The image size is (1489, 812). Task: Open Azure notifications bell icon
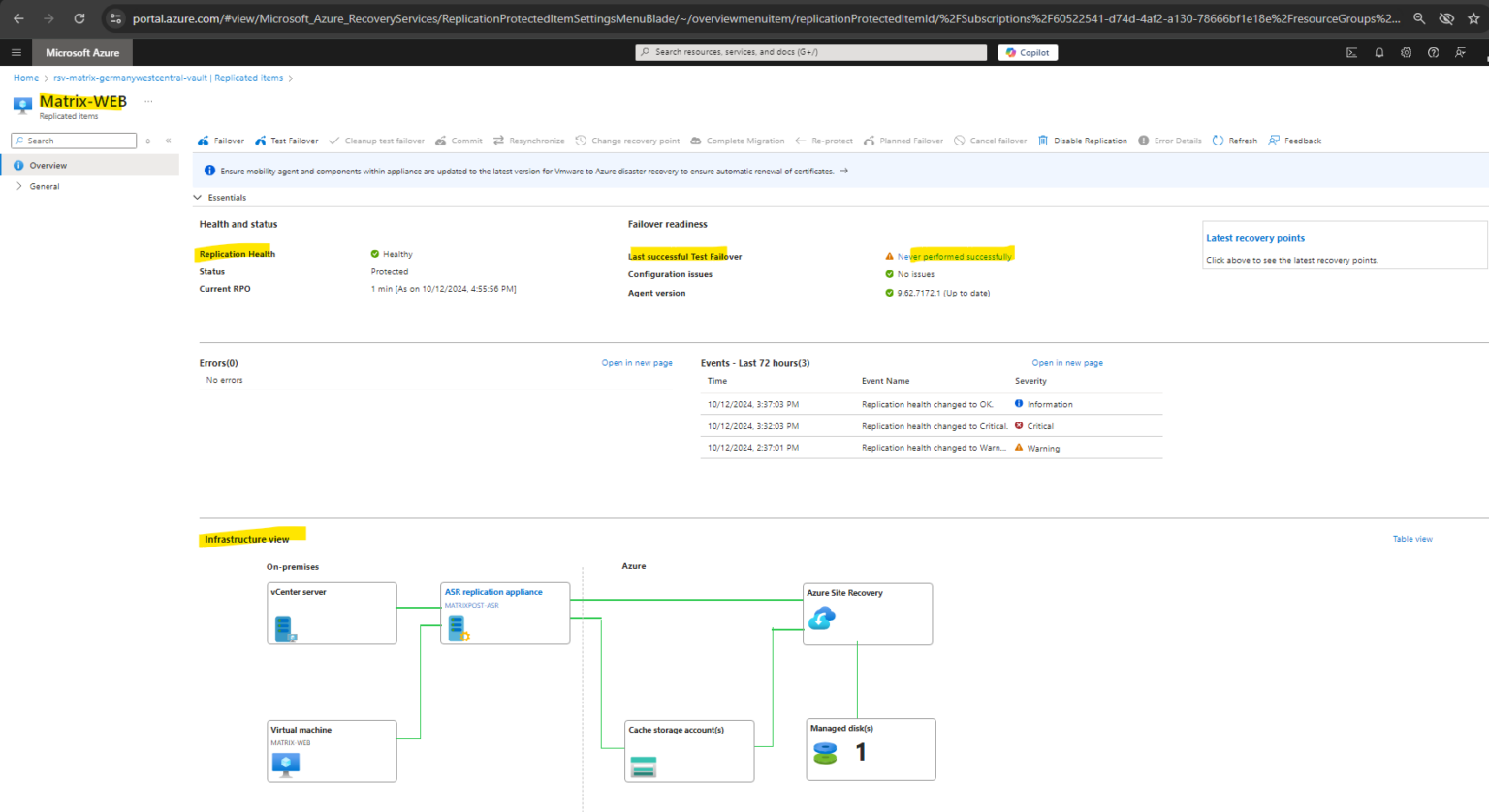pyautogui.click(x=1378, y=52)
